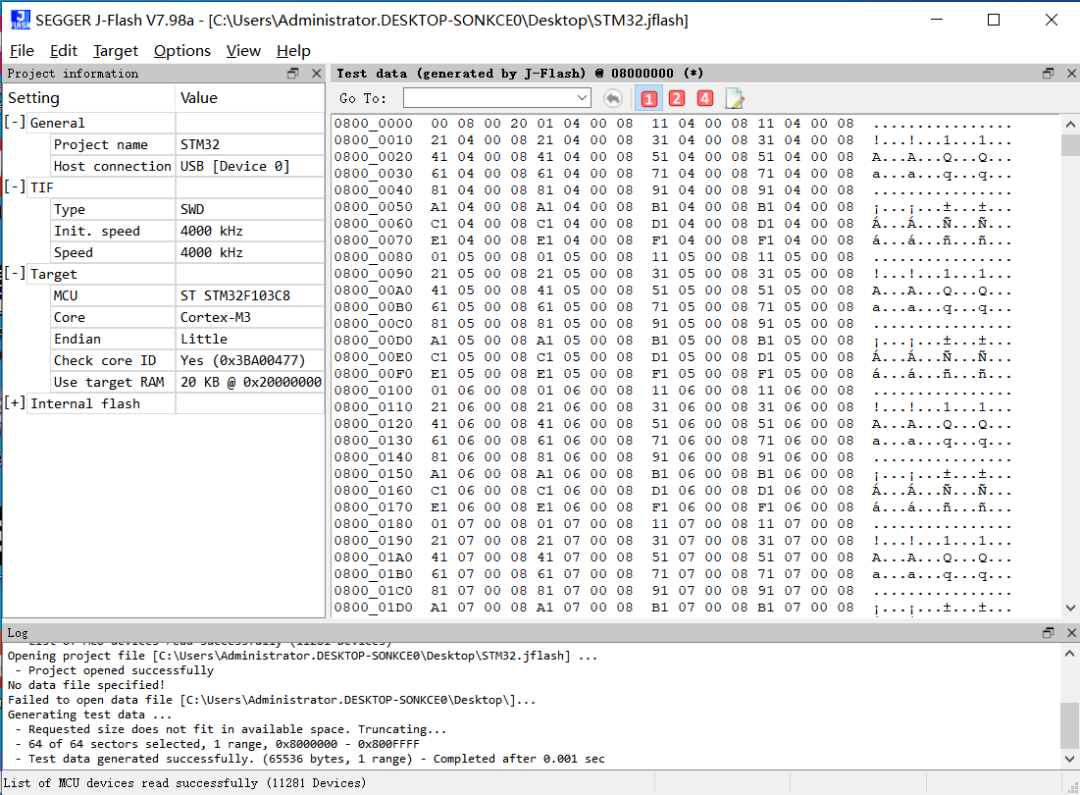Click the J-Flash application icon in the title bar

[x=20, y=20]
